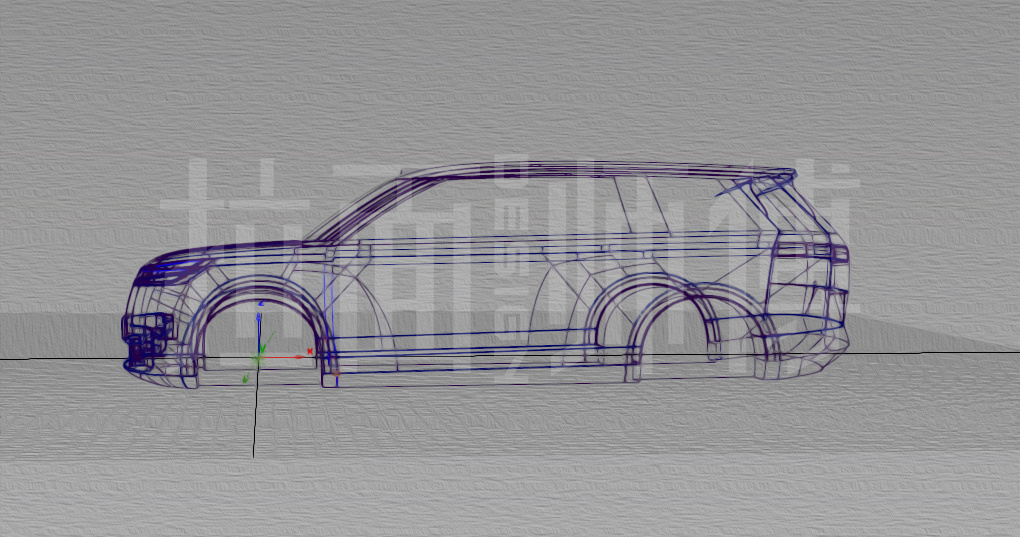Select the front grille wireframe of the car

tap(146, 341)
